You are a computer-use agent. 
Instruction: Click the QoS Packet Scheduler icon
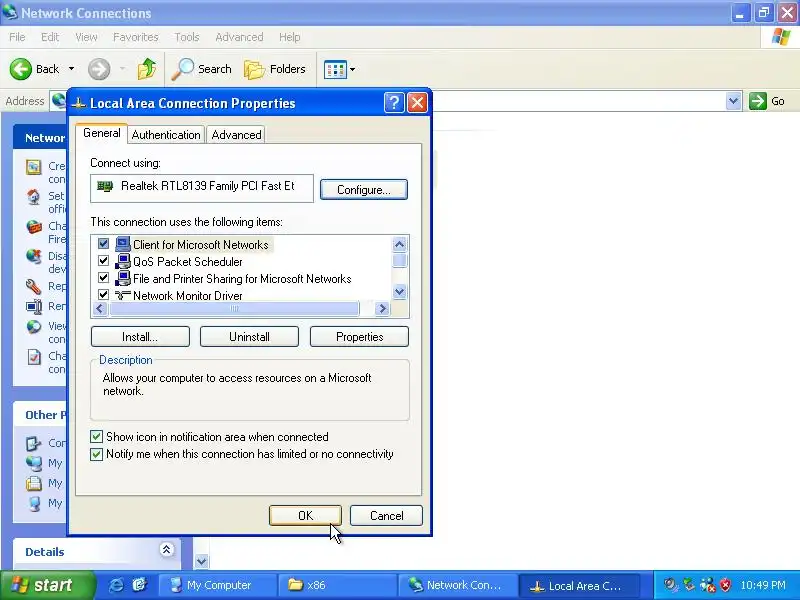pyautogui.click(x=122, y=261)
